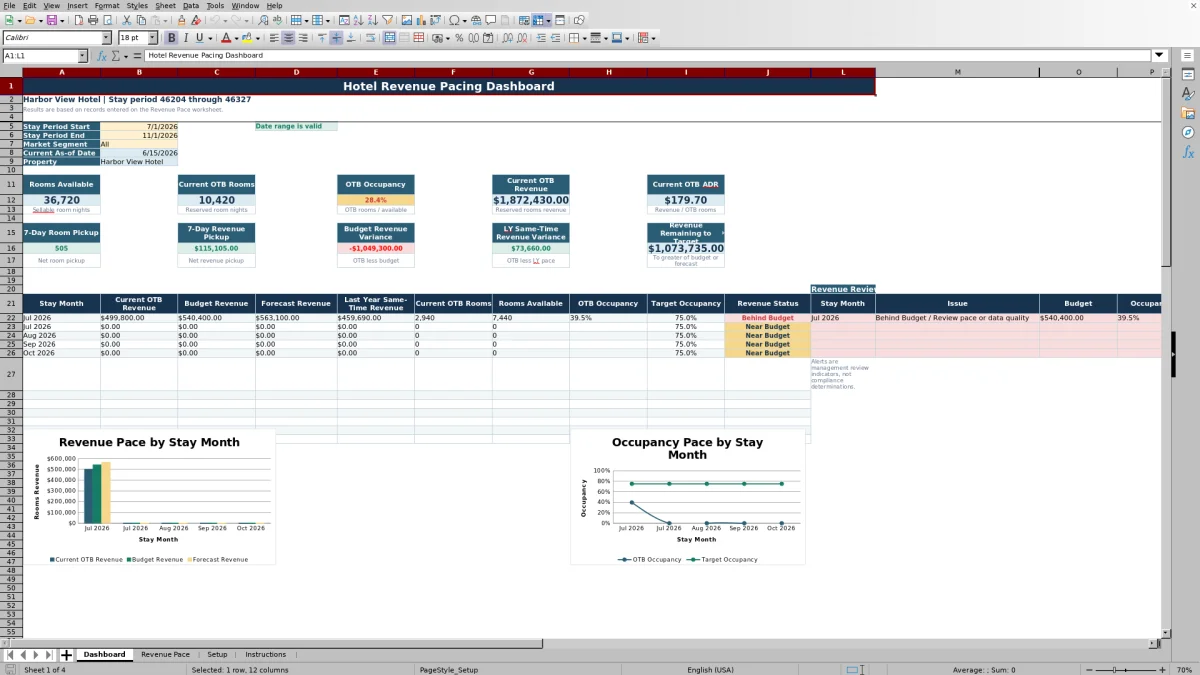Click the Sort Ascending icon
The width and height of the screenshot is (1200, 675).
coord(358,20)
